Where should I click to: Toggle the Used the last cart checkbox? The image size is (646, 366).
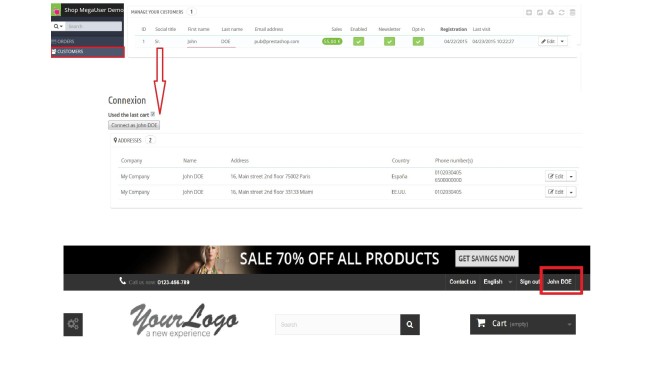pyautogui.click(x=153, y=114)
